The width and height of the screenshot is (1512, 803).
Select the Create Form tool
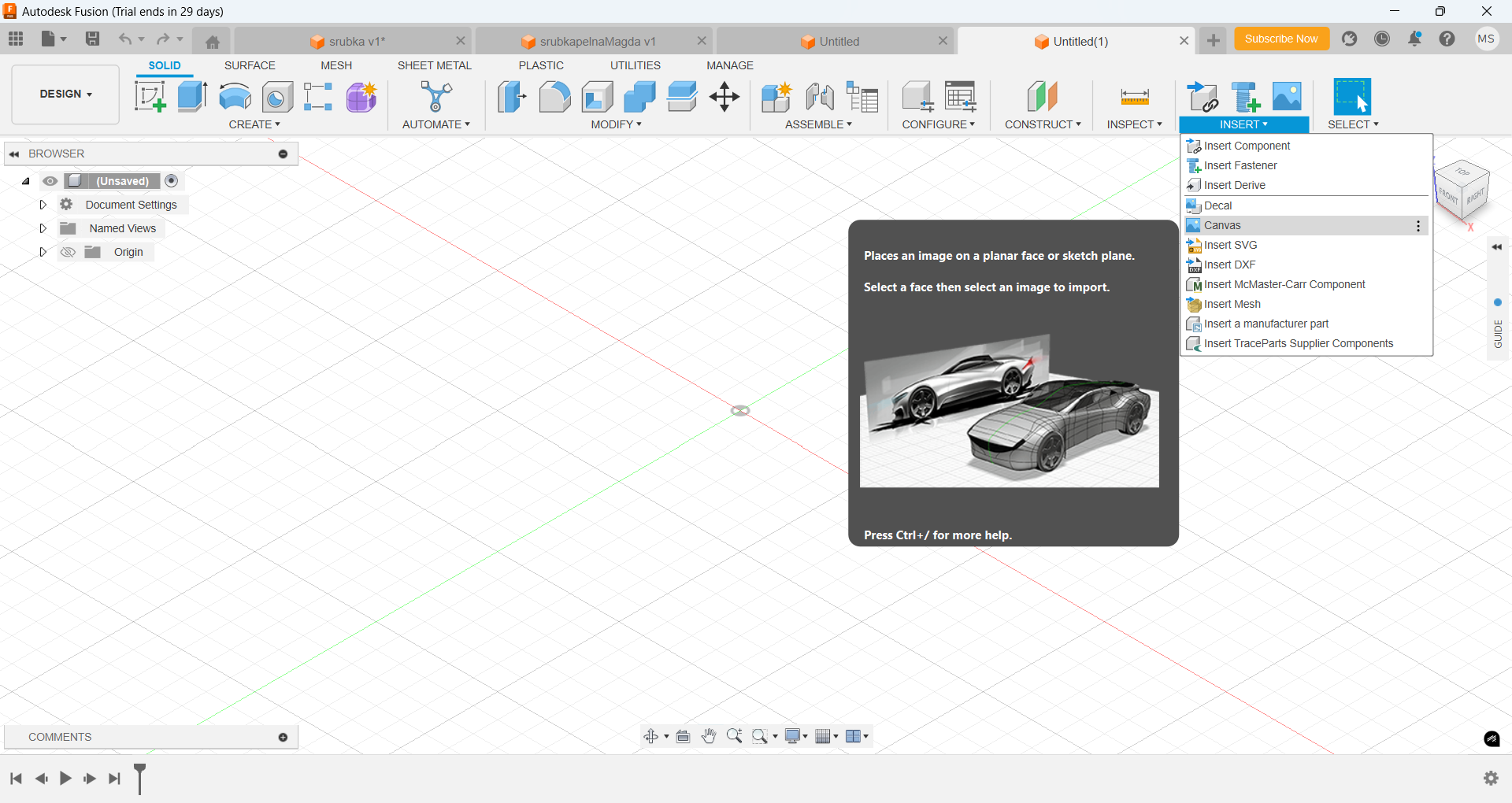point(361,97)
